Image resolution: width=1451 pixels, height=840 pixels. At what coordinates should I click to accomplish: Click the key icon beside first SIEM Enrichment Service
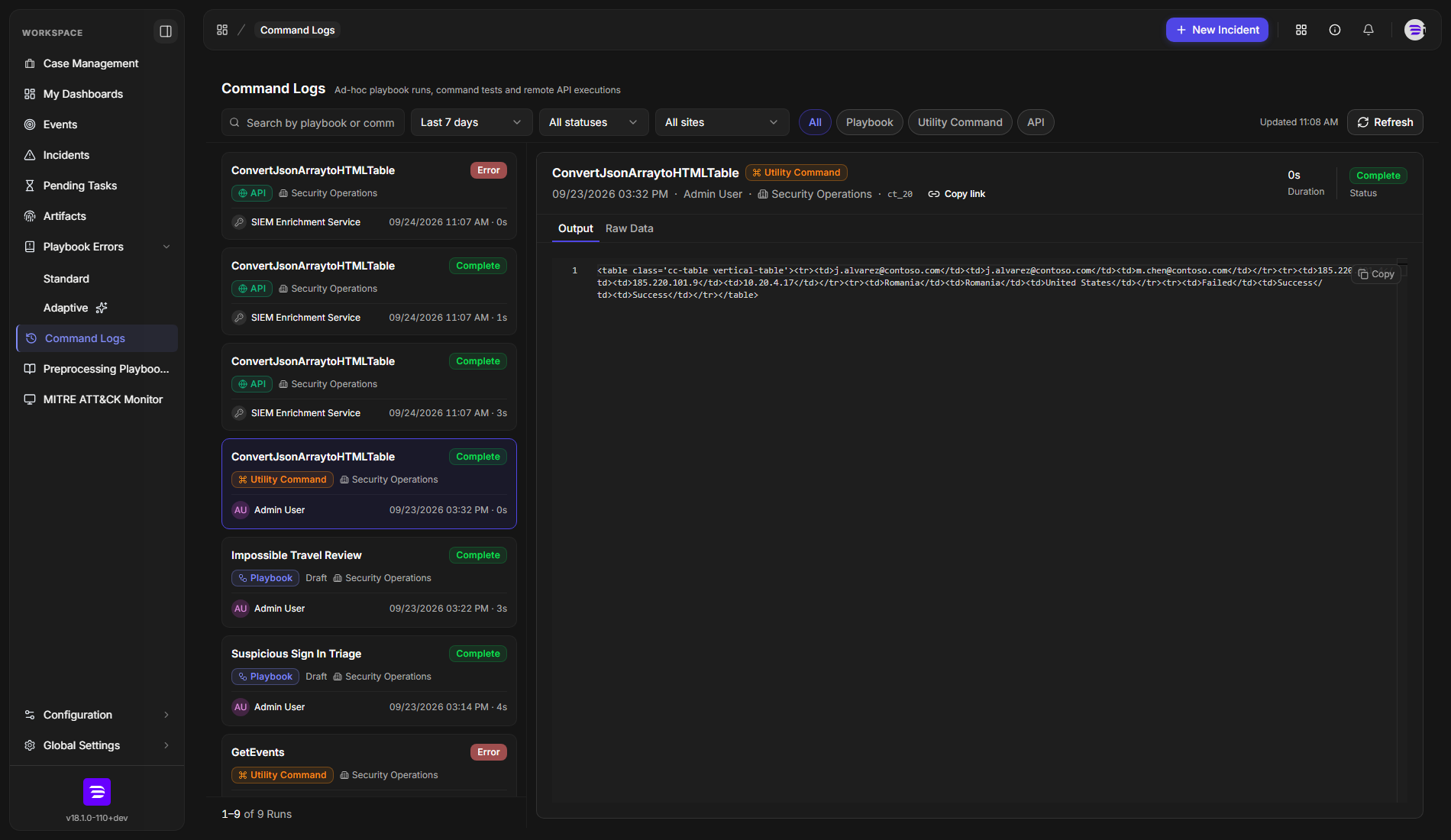pos(240,222)
